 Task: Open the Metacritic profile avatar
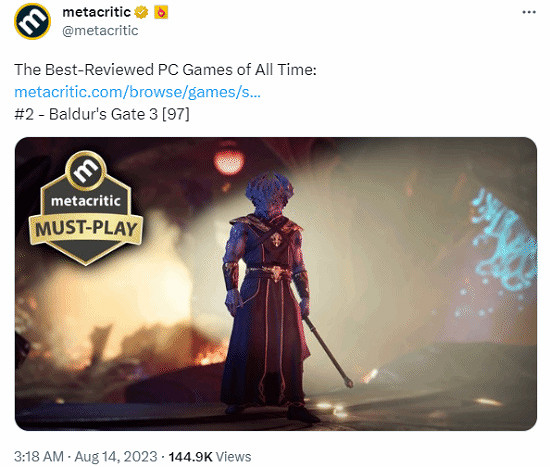coord(32,21)
